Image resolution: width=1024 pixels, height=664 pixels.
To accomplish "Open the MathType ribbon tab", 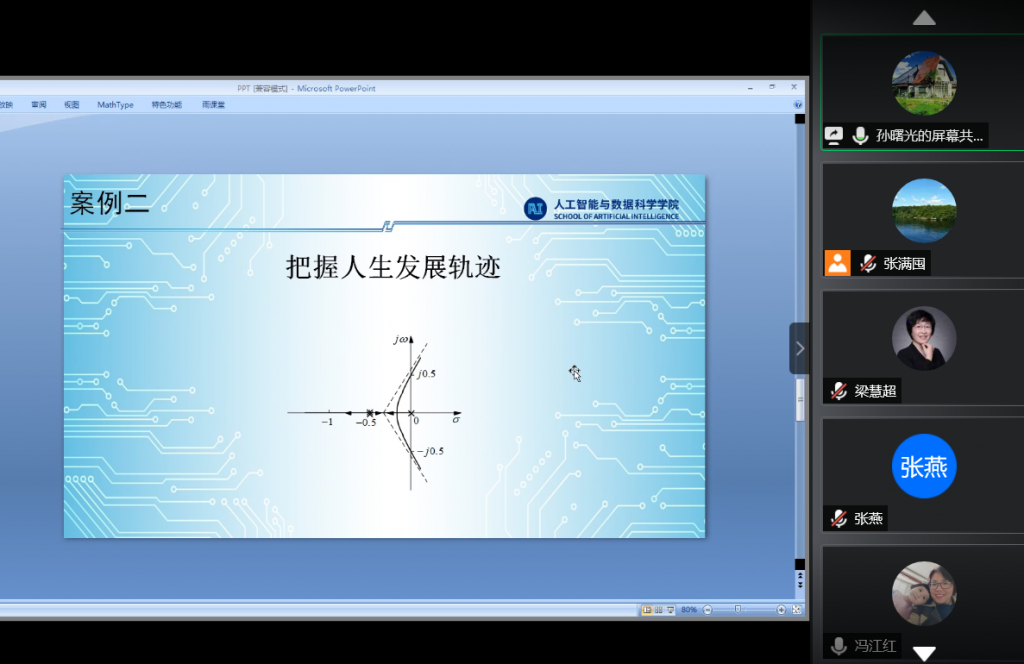I will tap(115, 104).
